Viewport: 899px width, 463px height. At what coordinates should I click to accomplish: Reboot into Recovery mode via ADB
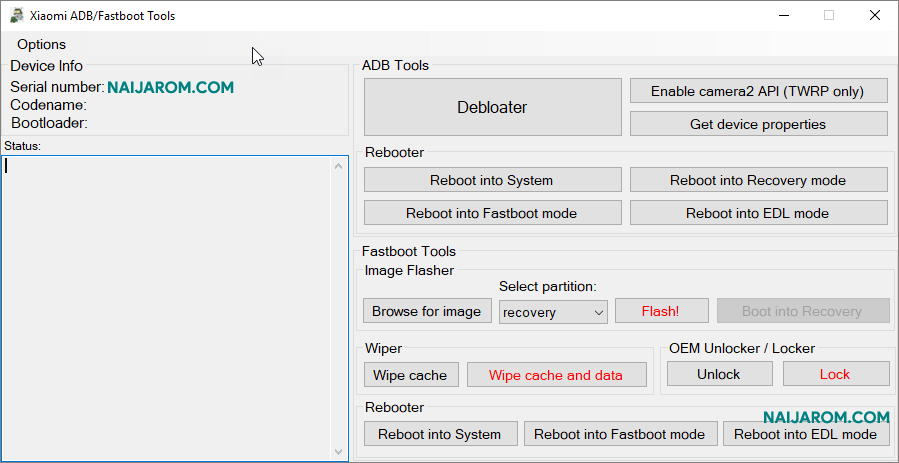pos(759,180)
